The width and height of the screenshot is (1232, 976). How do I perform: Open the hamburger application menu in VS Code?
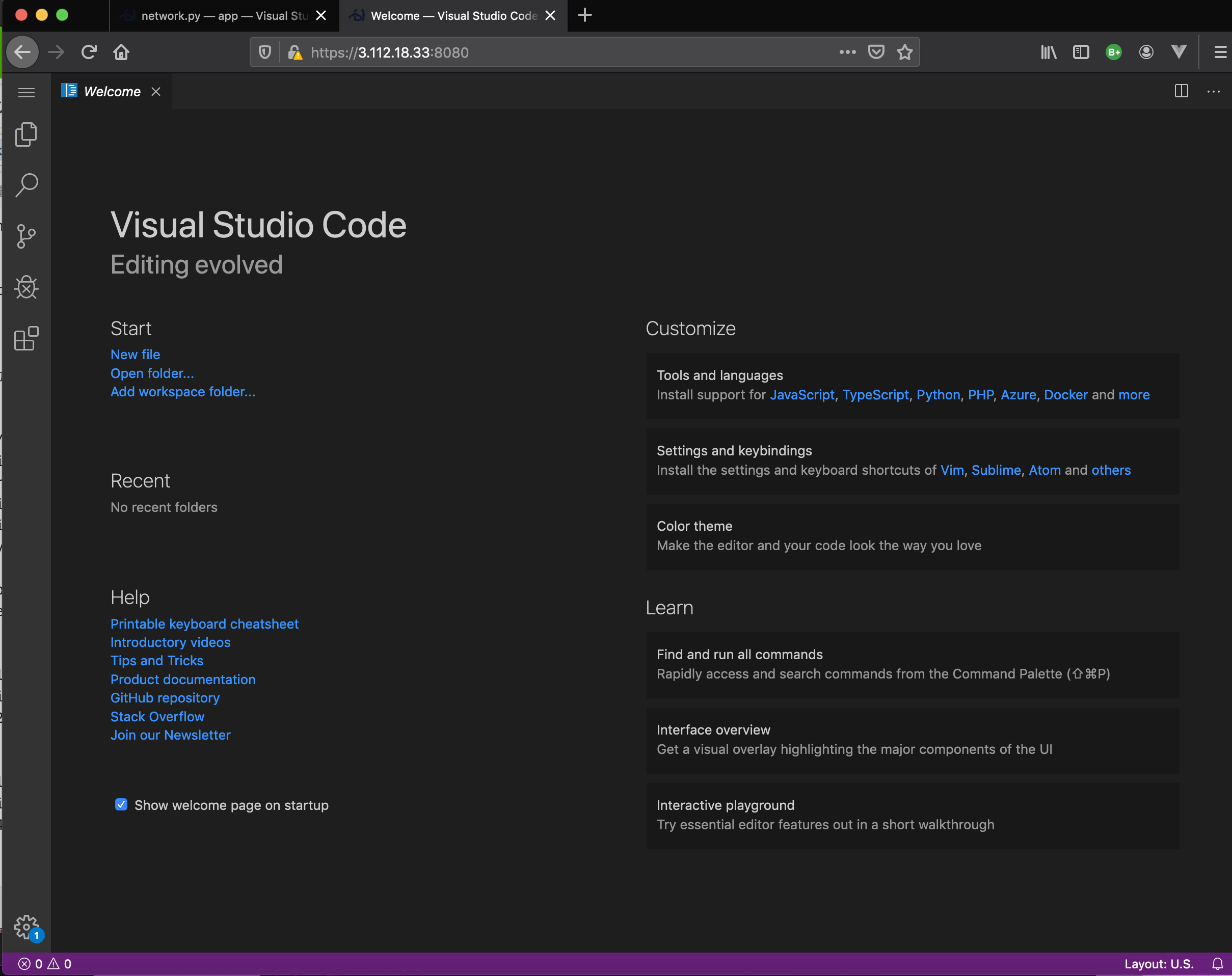coord(26,92)
